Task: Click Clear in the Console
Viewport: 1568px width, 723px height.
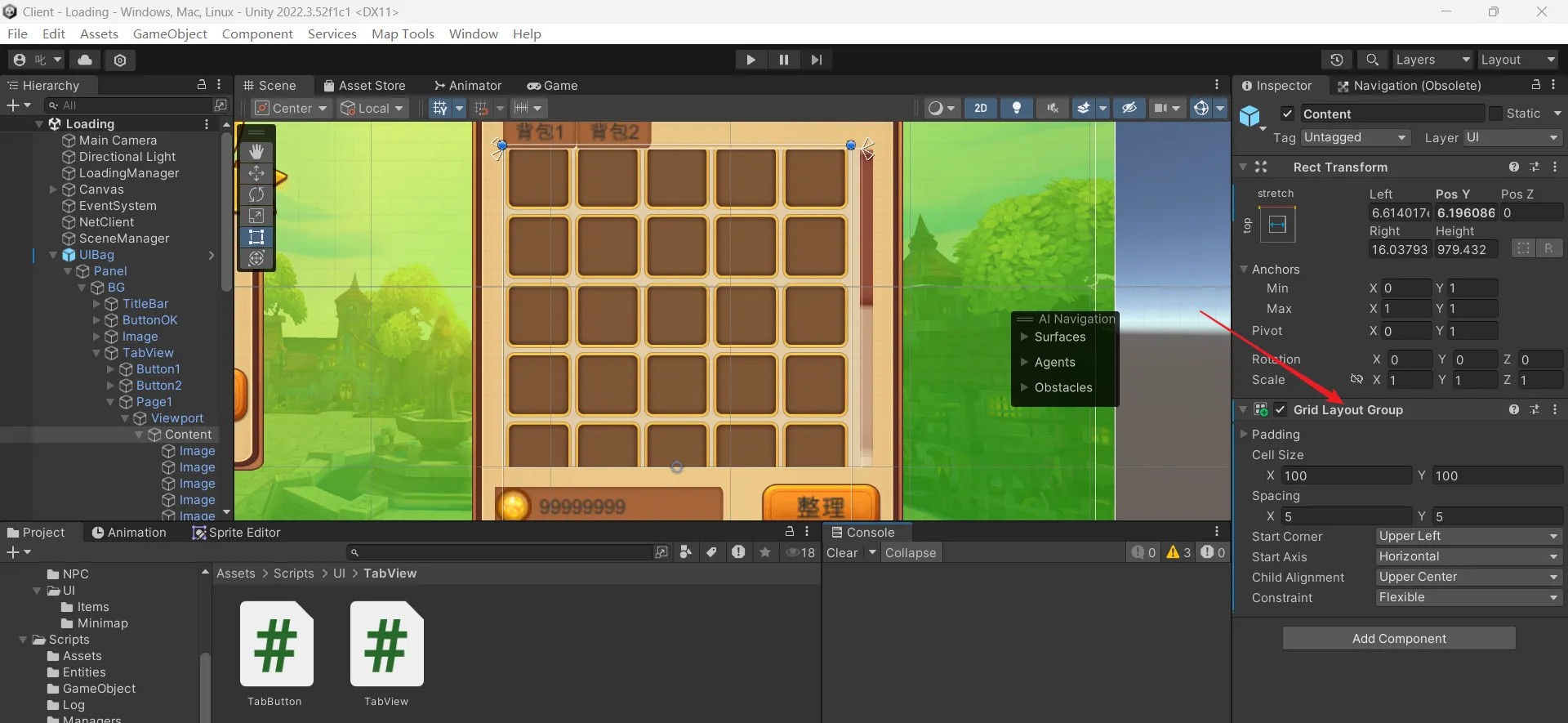Action: [x=842, y=553]
